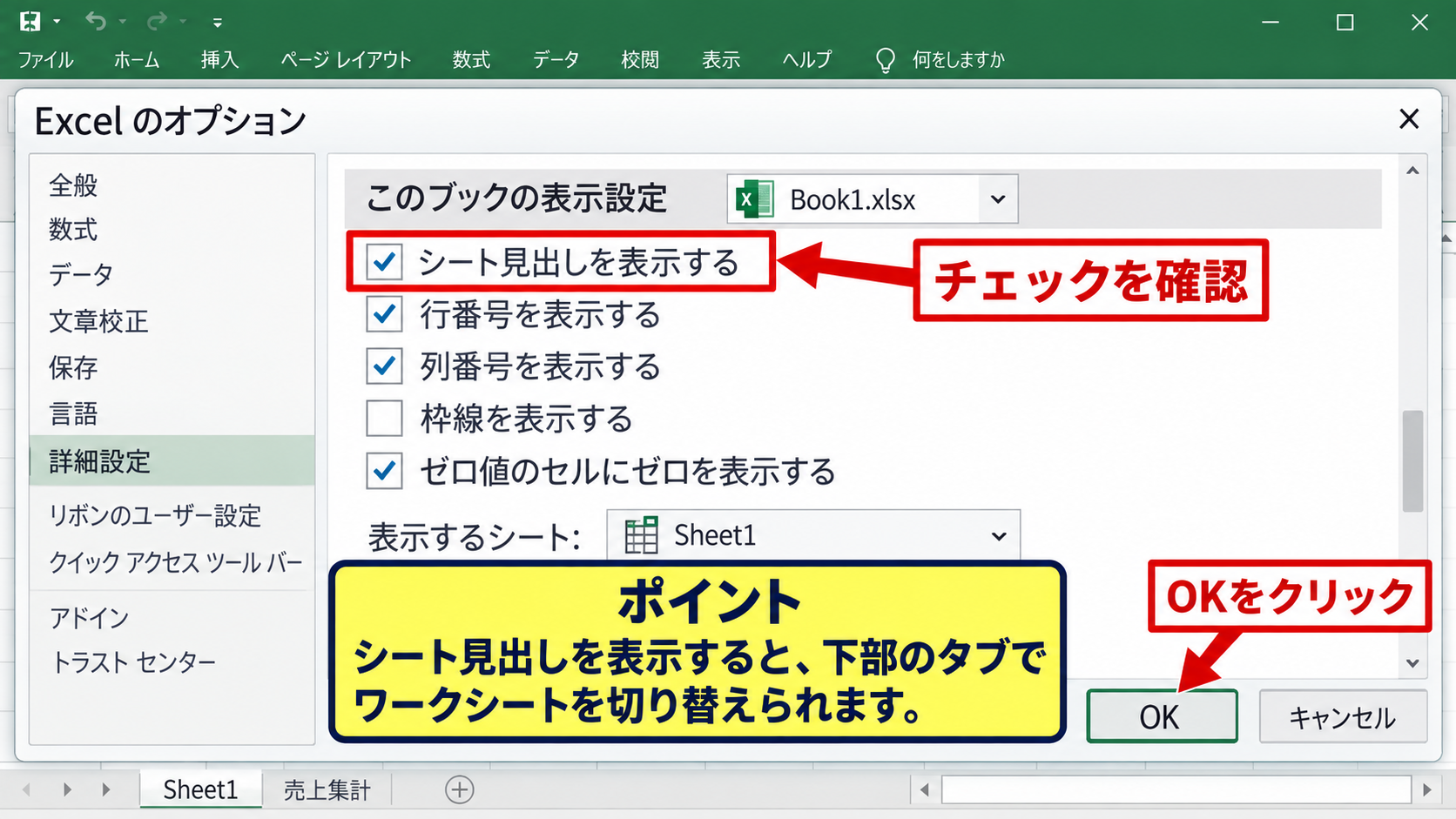Click the sheet tabs next arrow
The width and height of the screenshot is (1456, 819).
[x=67, y=789]
